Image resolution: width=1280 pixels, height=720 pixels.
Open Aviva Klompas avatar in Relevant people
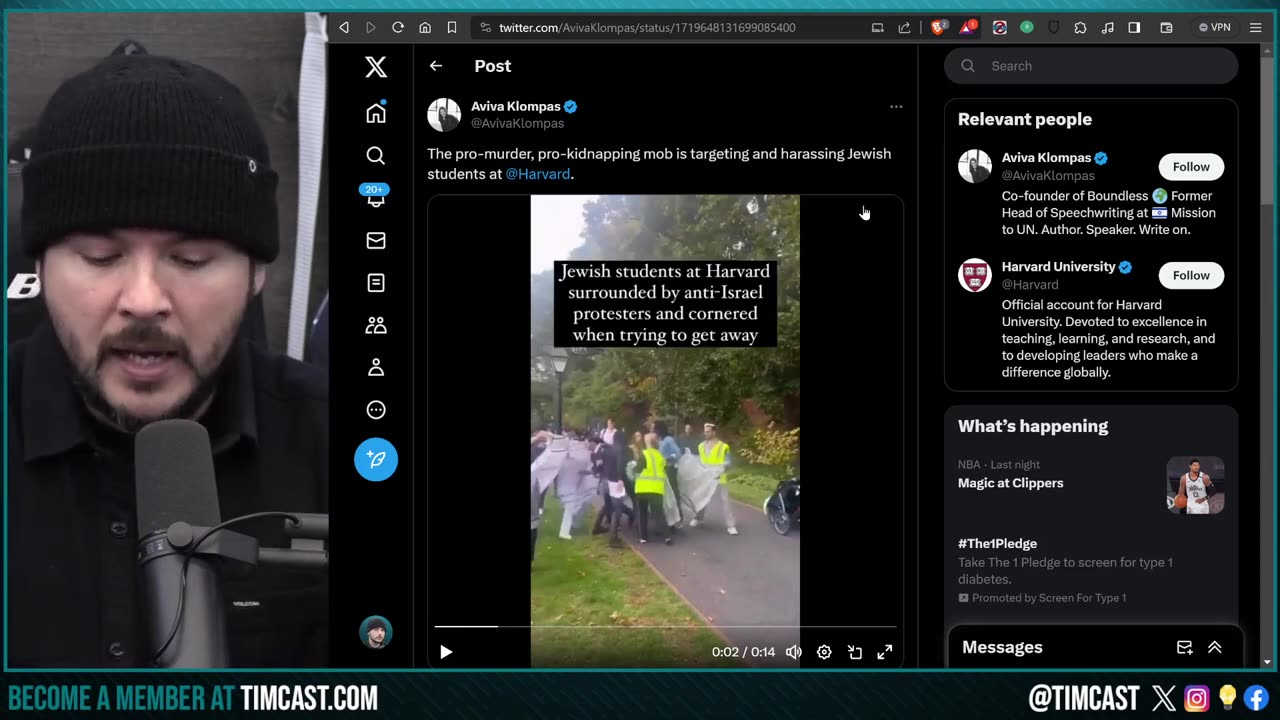coord(975,166)
